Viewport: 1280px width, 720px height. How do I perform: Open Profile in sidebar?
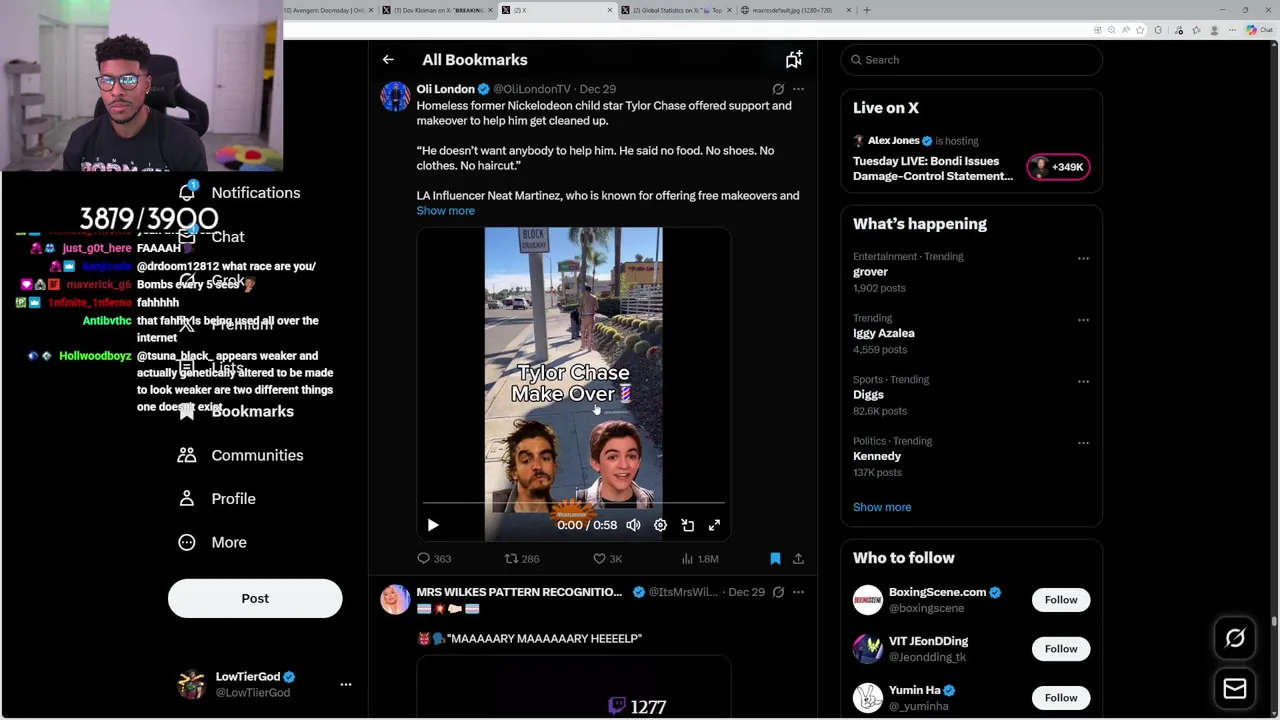(216, 499)
